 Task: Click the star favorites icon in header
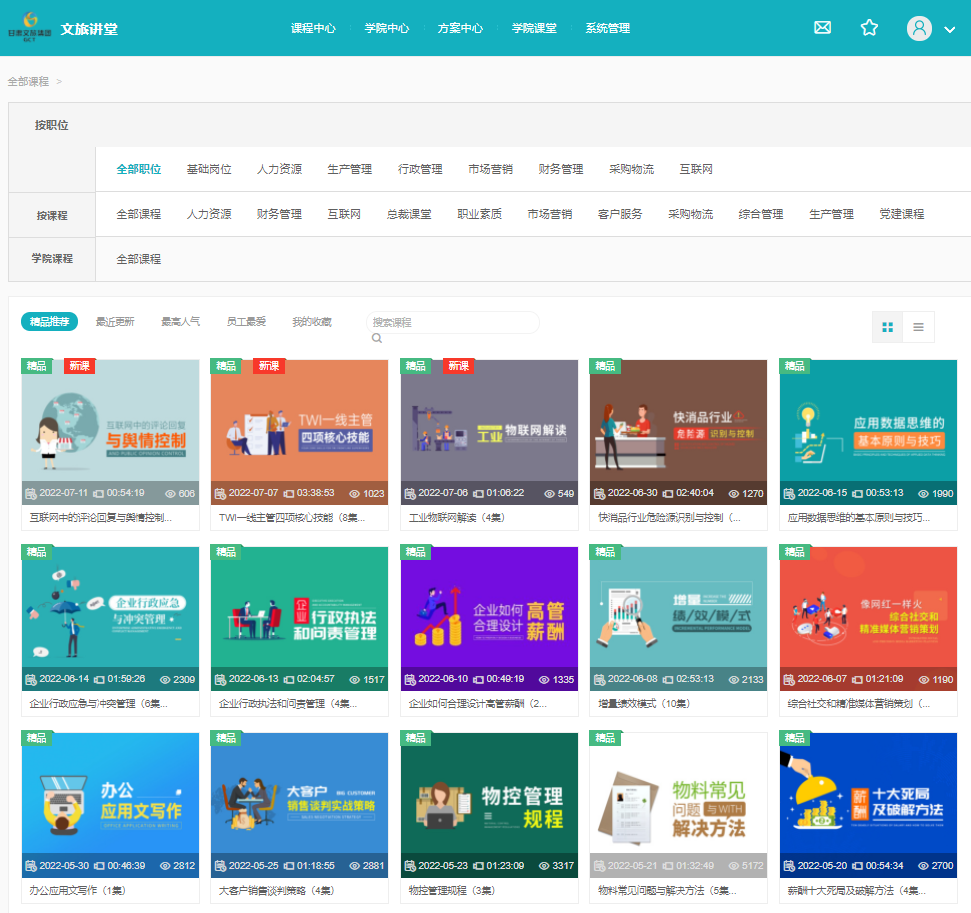tap(869, 28)
